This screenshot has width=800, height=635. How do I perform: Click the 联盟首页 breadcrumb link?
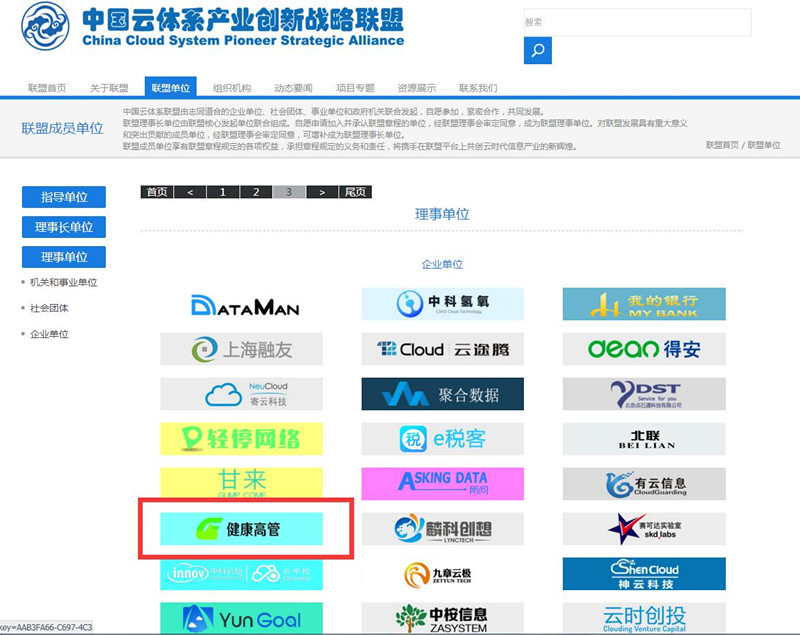[x=722, y=145]
